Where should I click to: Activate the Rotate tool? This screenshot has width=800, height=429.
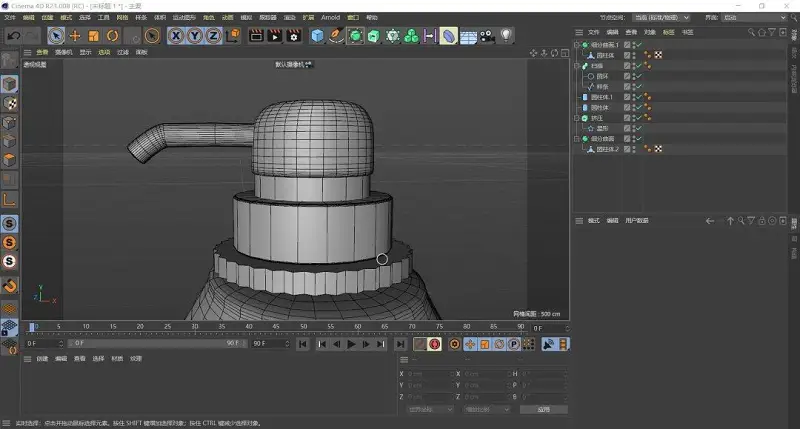tap(112, 36)
